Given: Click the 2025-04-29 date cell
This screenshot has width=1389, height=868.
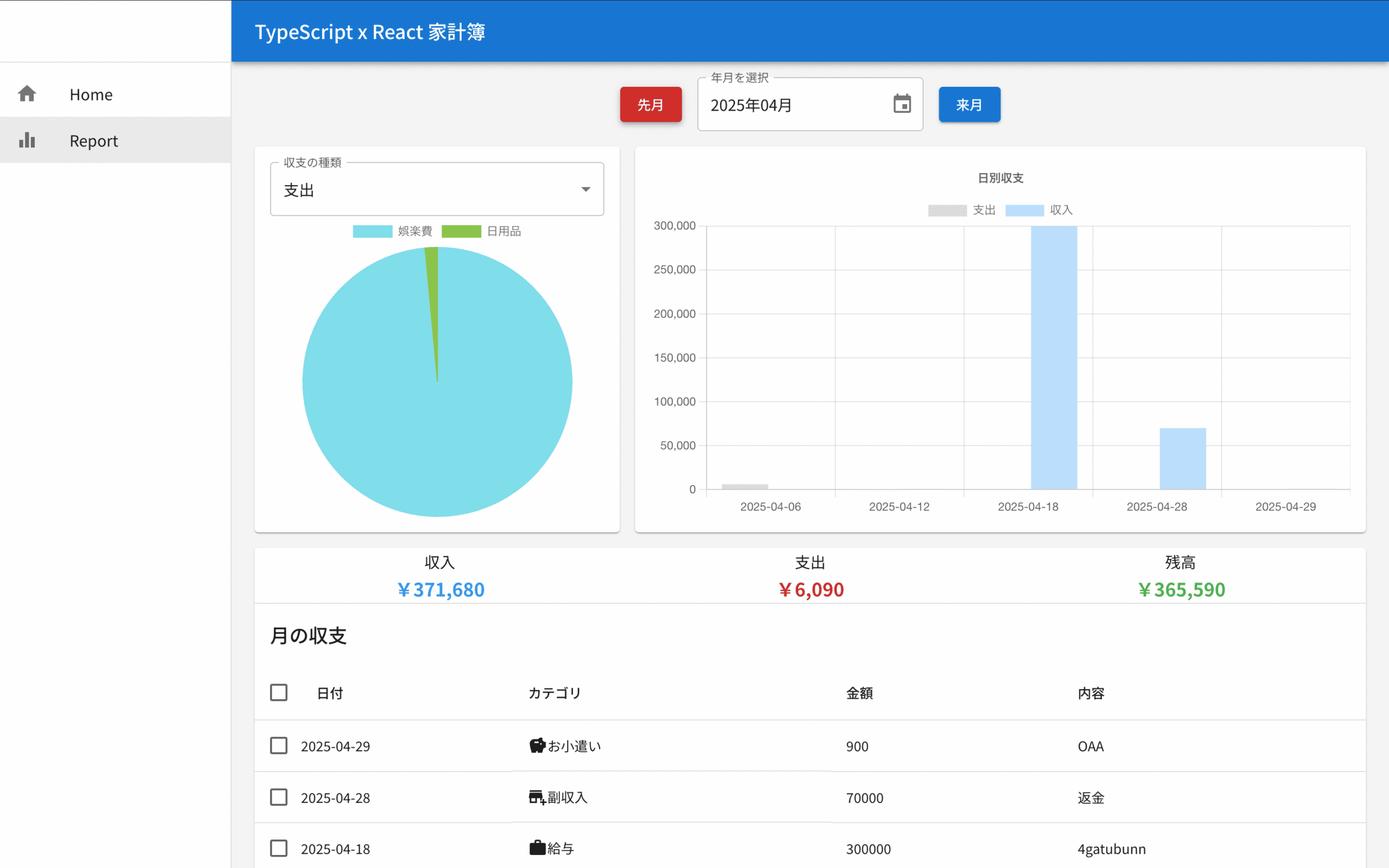Looking at the screenshot, I should click(335, 746).
